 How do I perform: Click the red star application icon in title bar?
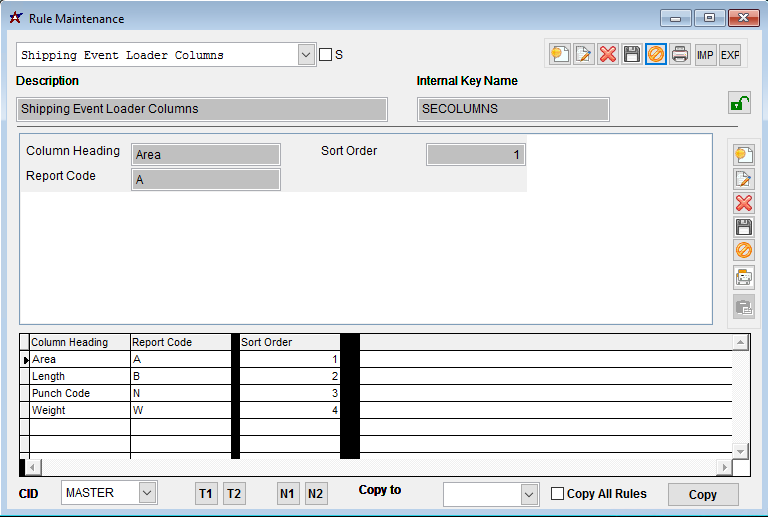pos(16,18)
